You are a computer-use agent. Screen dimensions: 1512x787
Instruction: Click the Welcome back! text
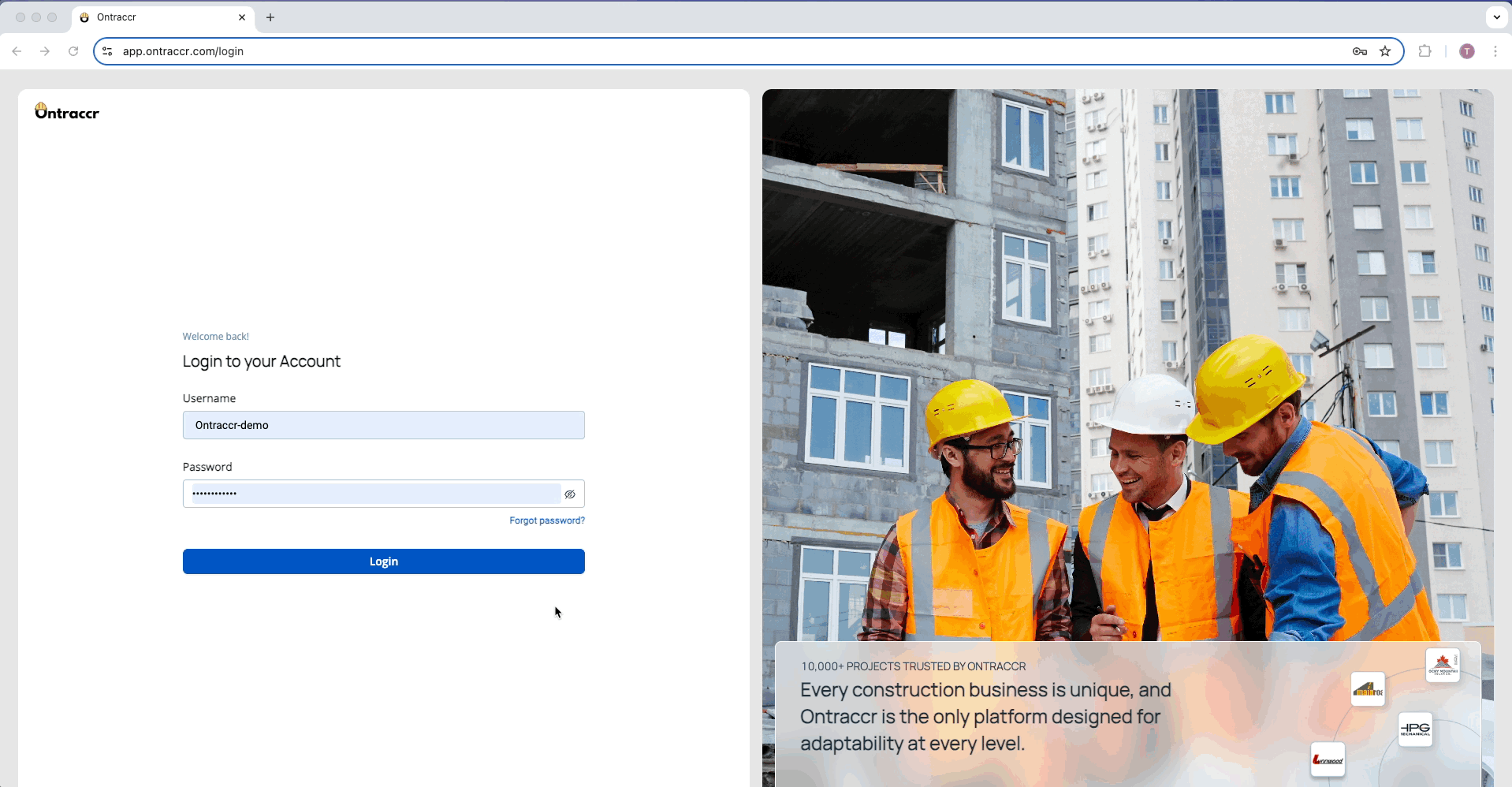tap(216, 337)
